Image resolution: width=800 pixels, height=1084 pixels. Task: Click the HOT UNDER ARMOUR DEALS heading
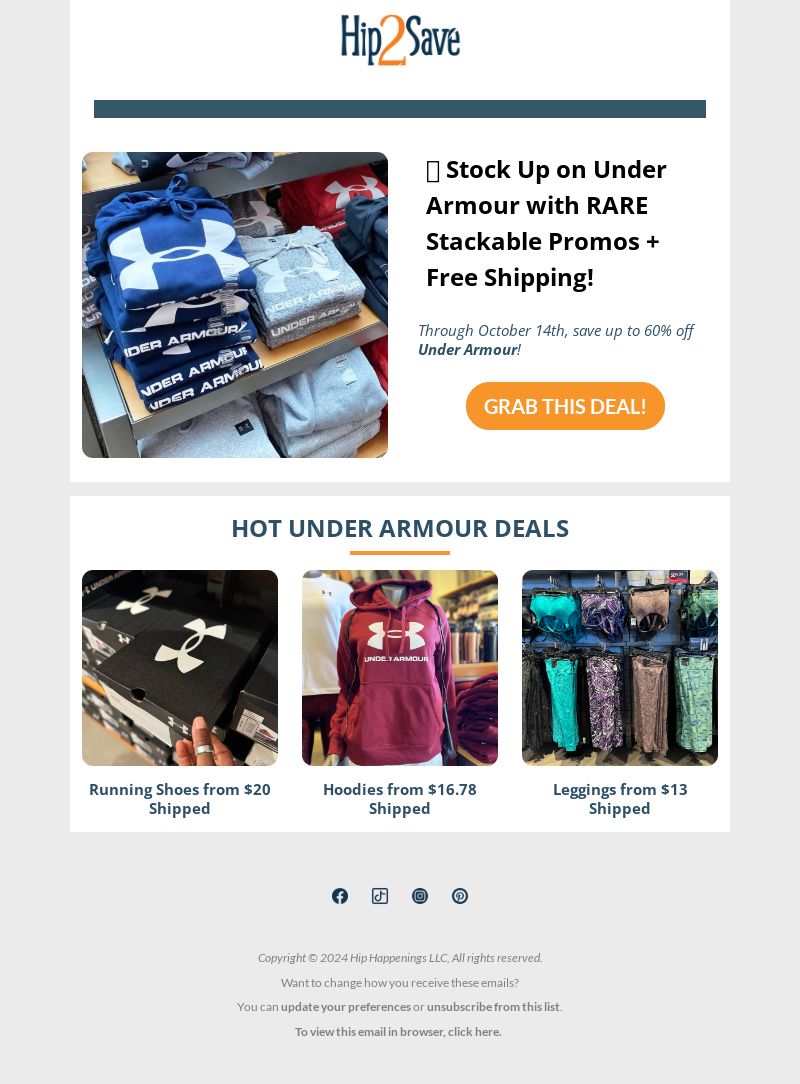400,528
